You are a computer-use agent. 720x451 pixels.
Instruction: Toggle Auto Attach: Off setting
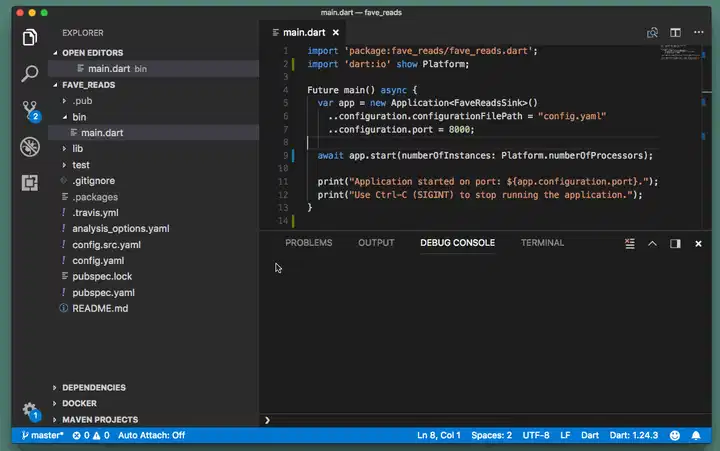click(x=151, y=435)
